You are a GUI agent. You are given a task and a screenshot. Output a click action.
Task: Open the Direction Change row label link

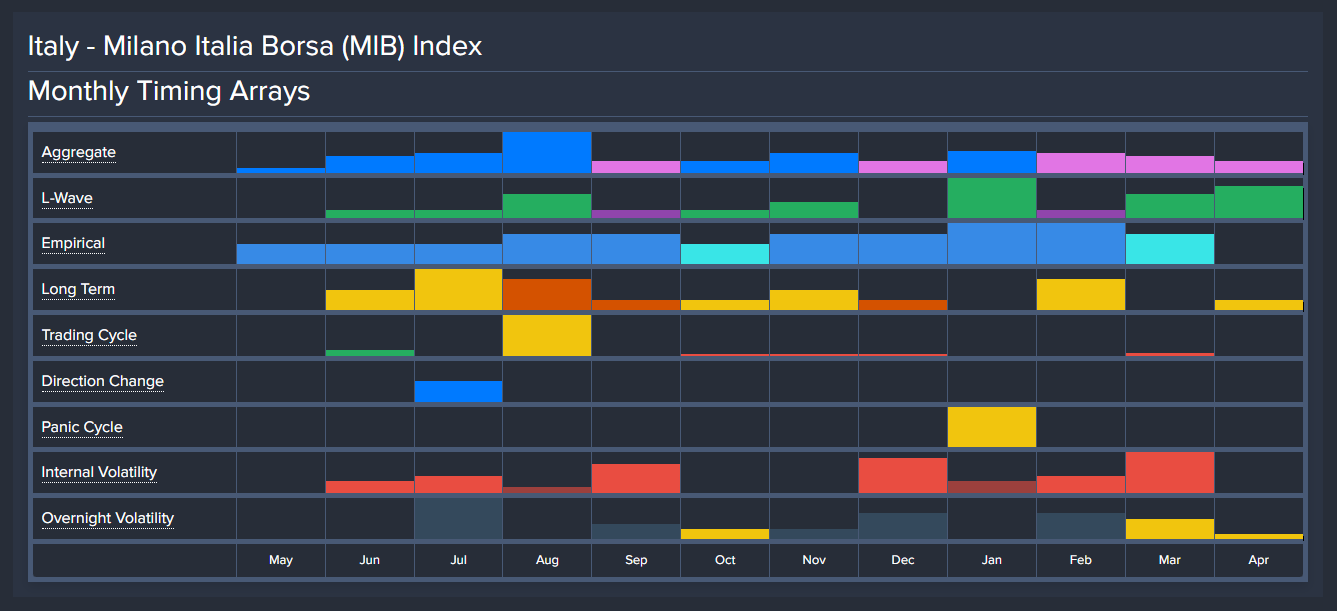[102, 381]
